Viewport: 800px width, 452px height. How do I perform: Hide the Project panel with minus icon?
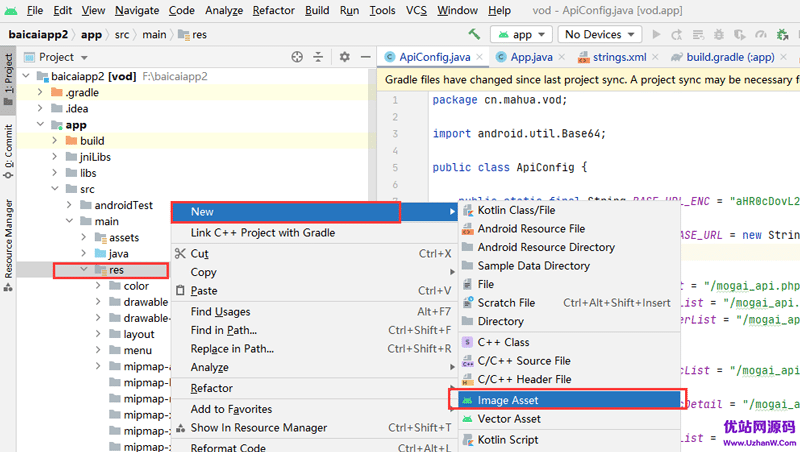[365, 57]
